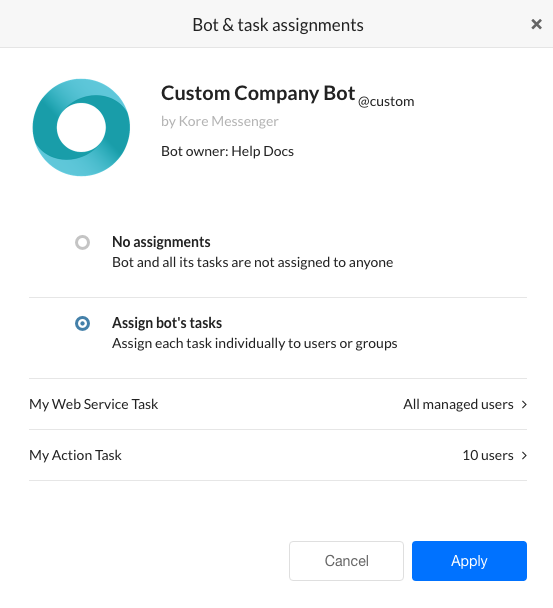Open the 10 users assignment setting

point(488,455)
